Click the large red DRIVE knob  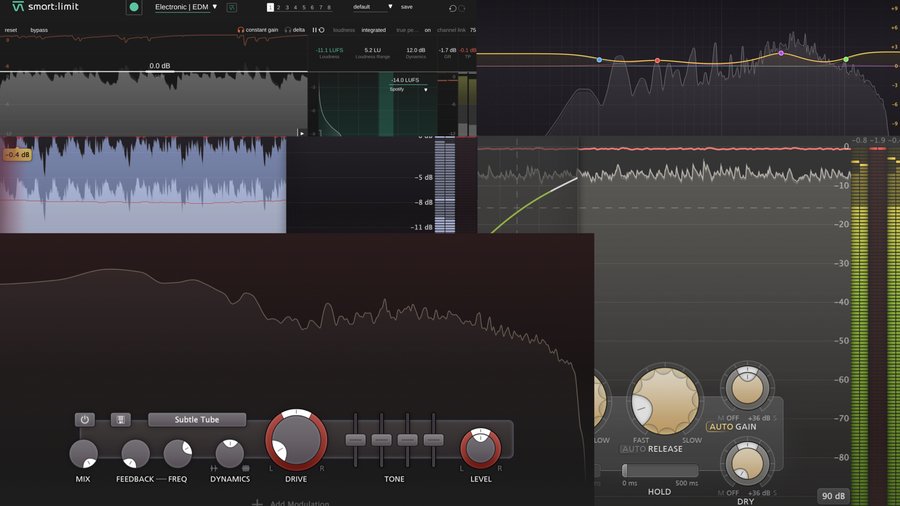[296, 439]
